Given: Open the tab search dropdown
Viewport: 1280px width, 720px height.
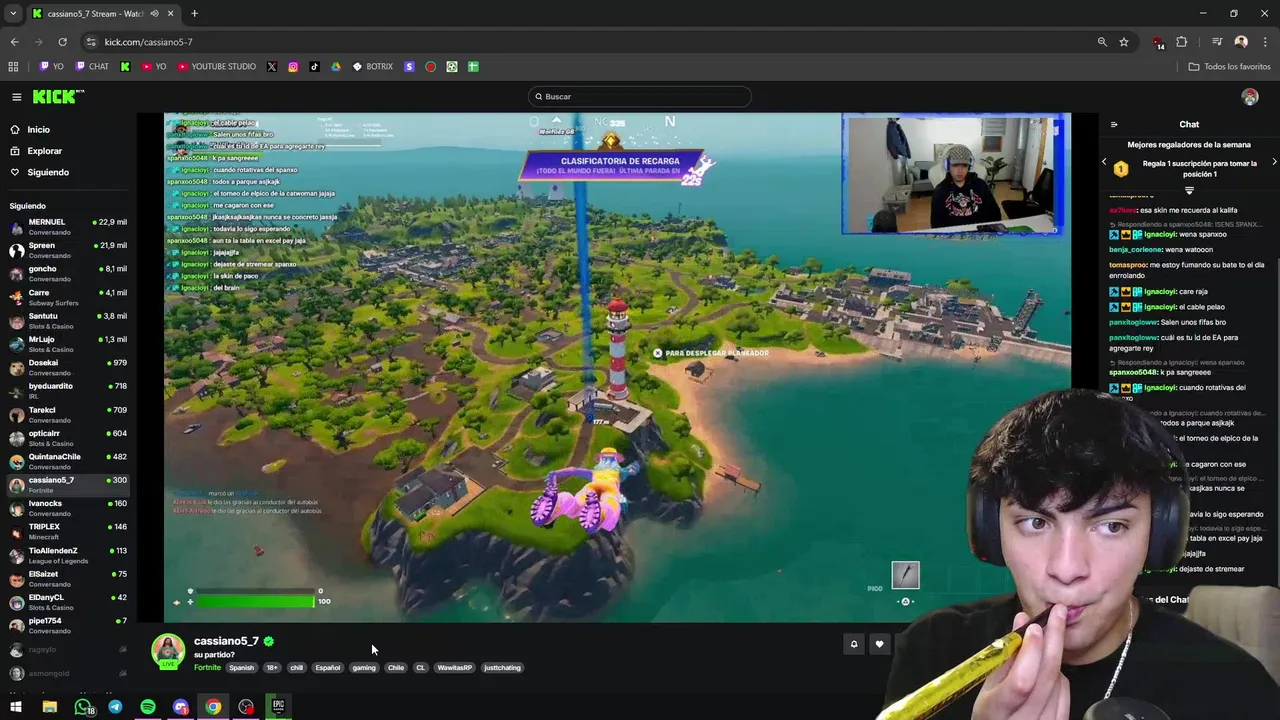Looking at the screenshot, I should click(13, 14).
